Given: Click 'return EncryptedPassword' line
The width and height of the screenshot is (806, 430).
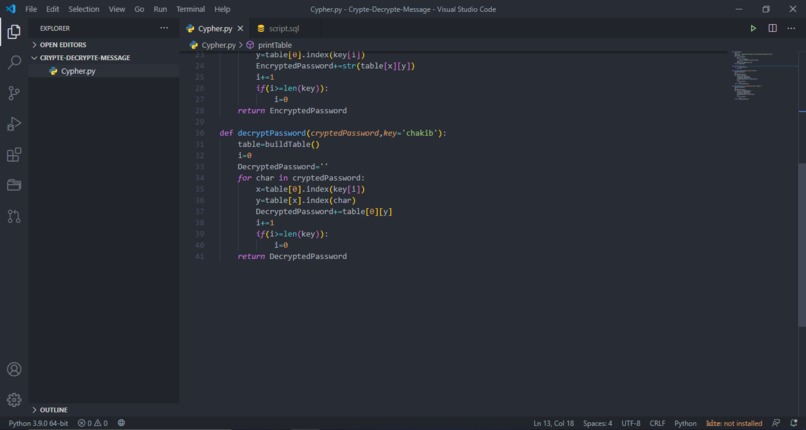Looking at the screenshot, I should pyautogui.click(x=292, y=110).
